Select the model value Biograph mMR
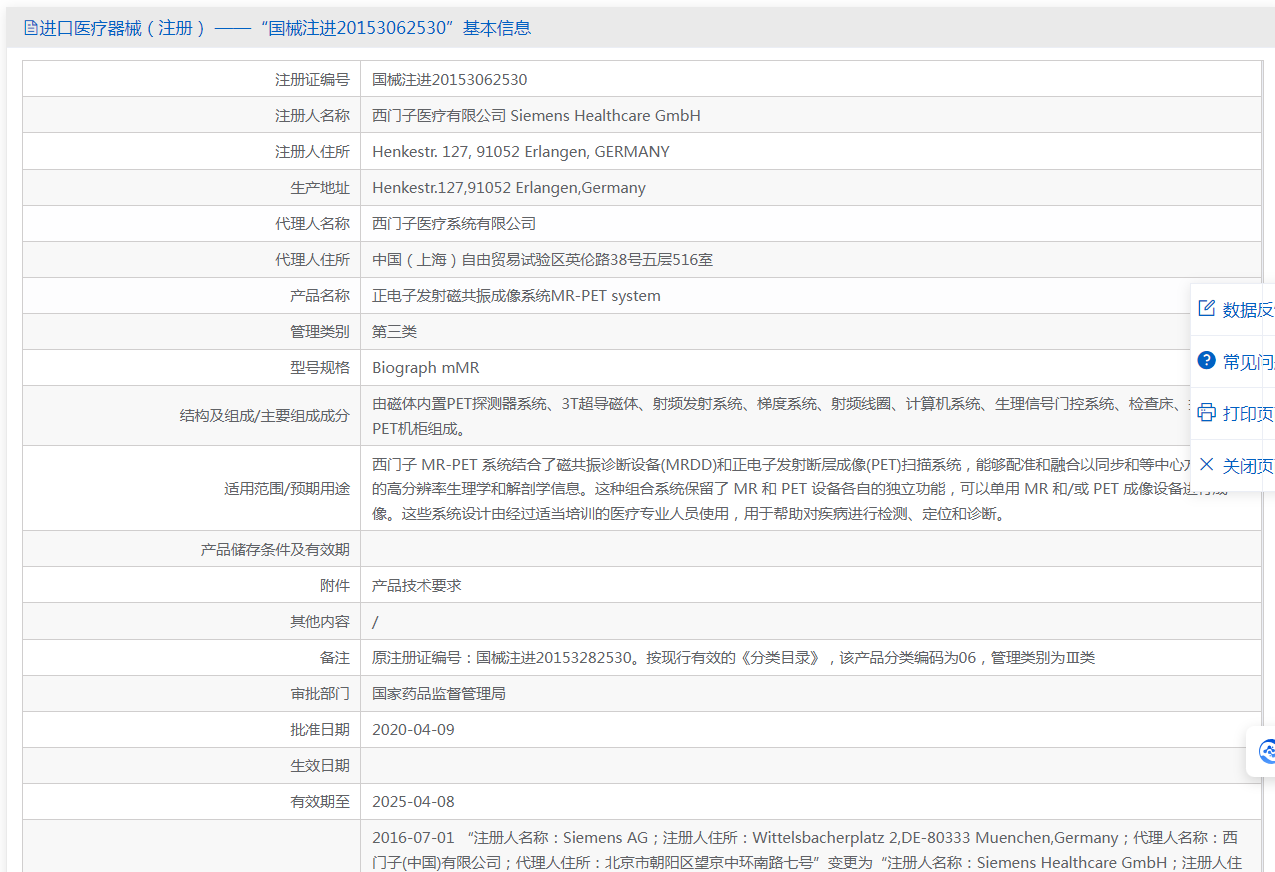 coord(426,367)
